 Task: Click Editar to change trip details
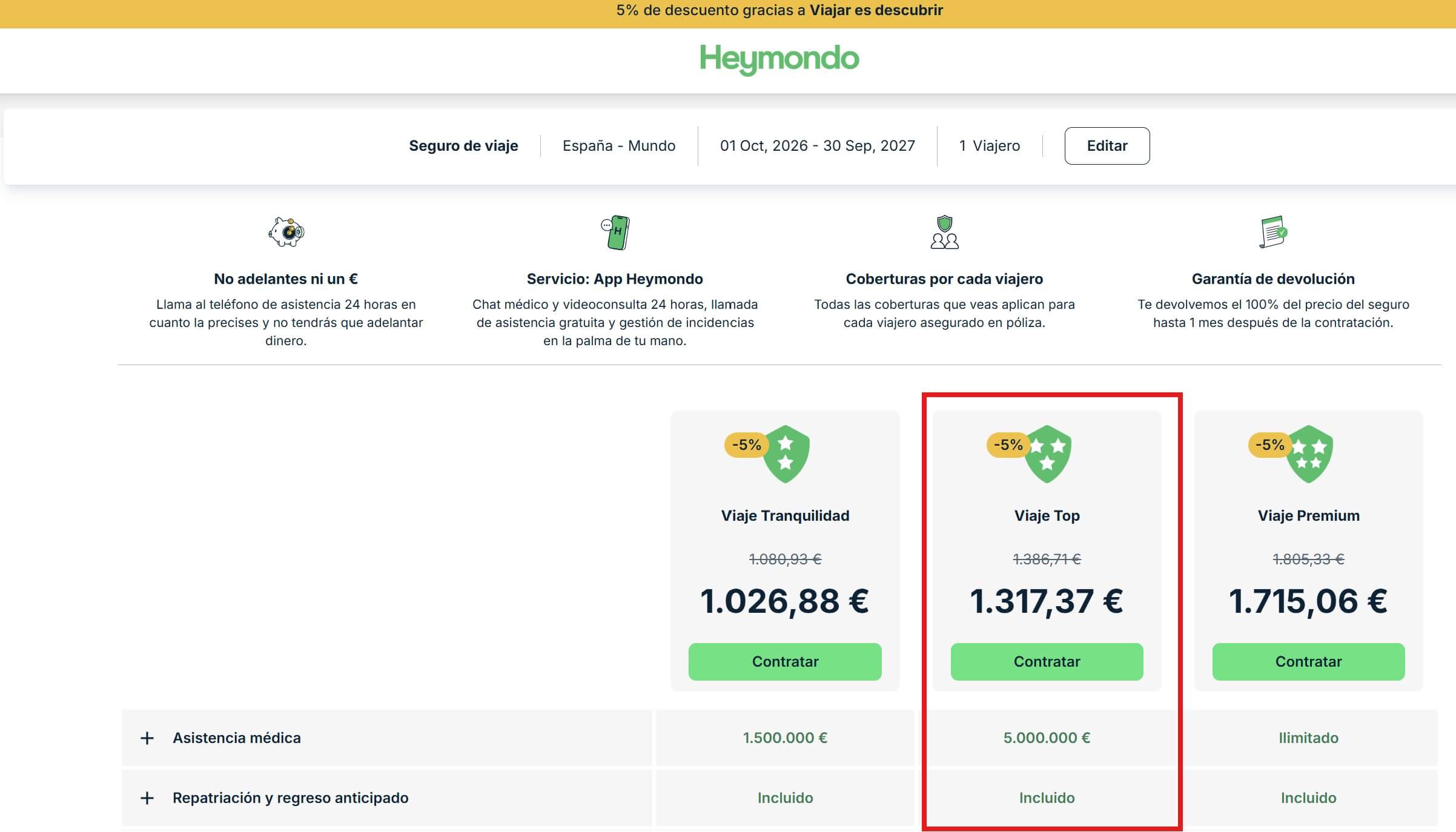(x=1107, y=146)
